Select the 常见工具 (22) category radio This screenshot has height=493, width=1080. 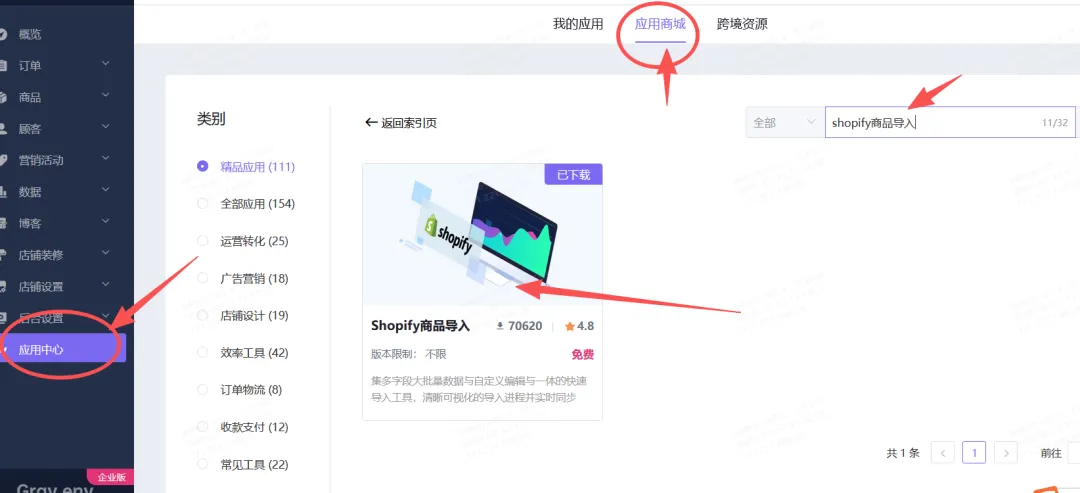point(202,464)
